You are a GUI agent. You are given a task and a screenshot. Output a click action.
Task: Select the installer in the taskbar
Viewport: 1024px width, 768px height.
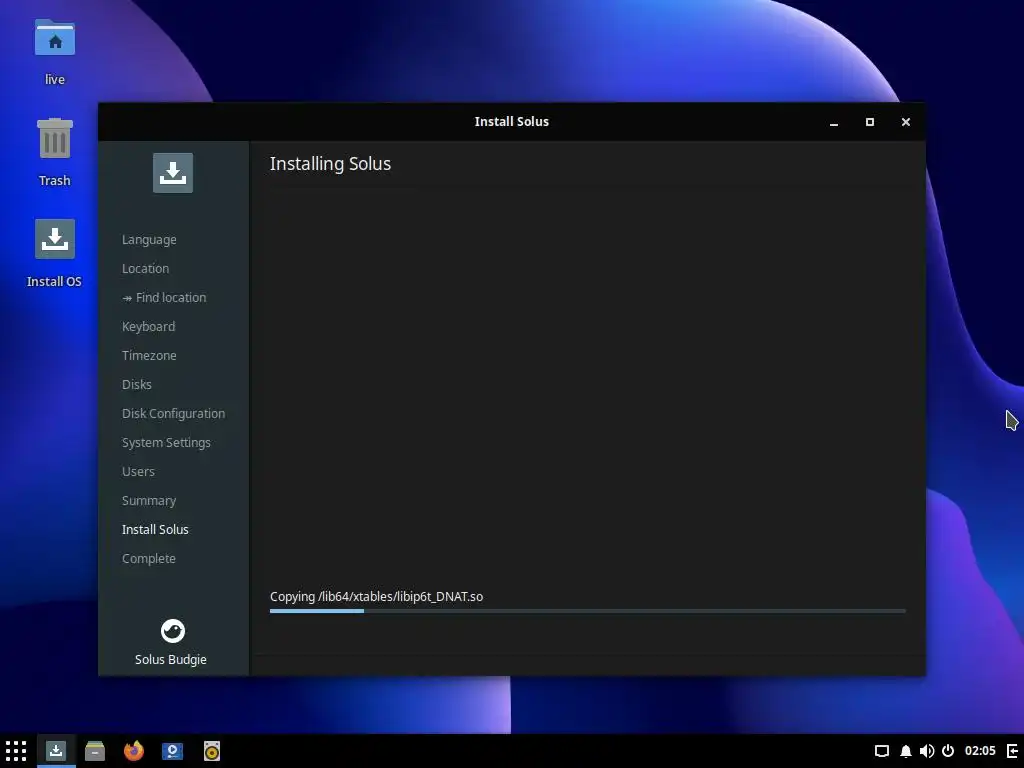point(56,751)
